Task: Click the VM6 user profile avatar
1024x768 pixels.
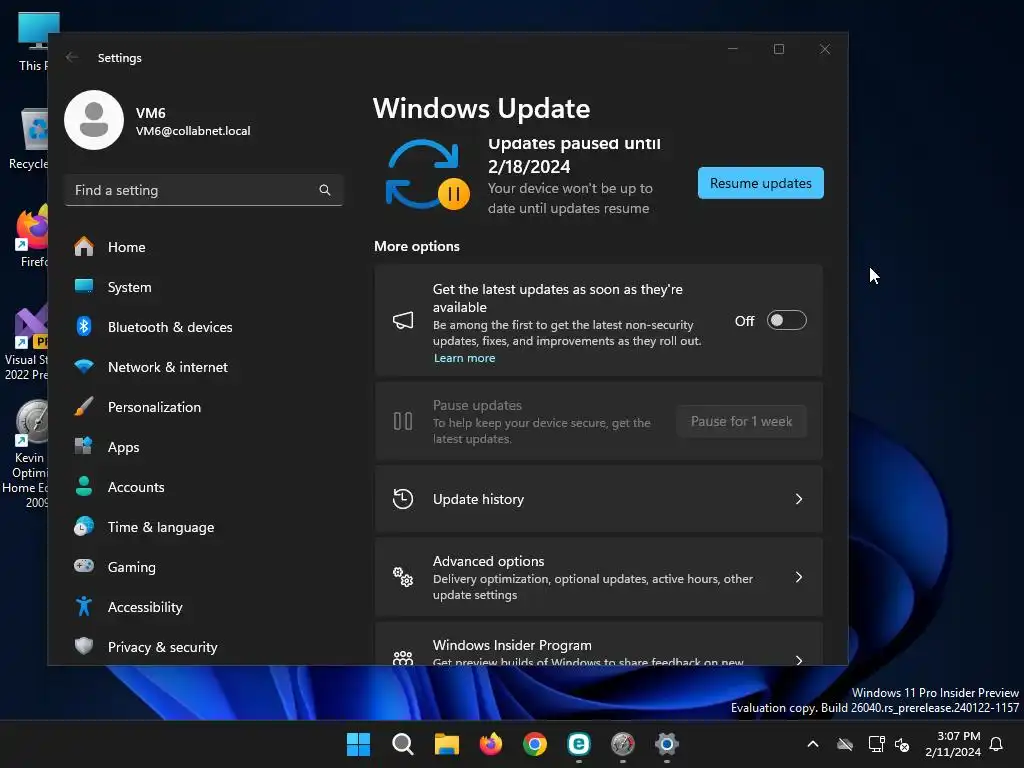Action: tap(94, 120)
